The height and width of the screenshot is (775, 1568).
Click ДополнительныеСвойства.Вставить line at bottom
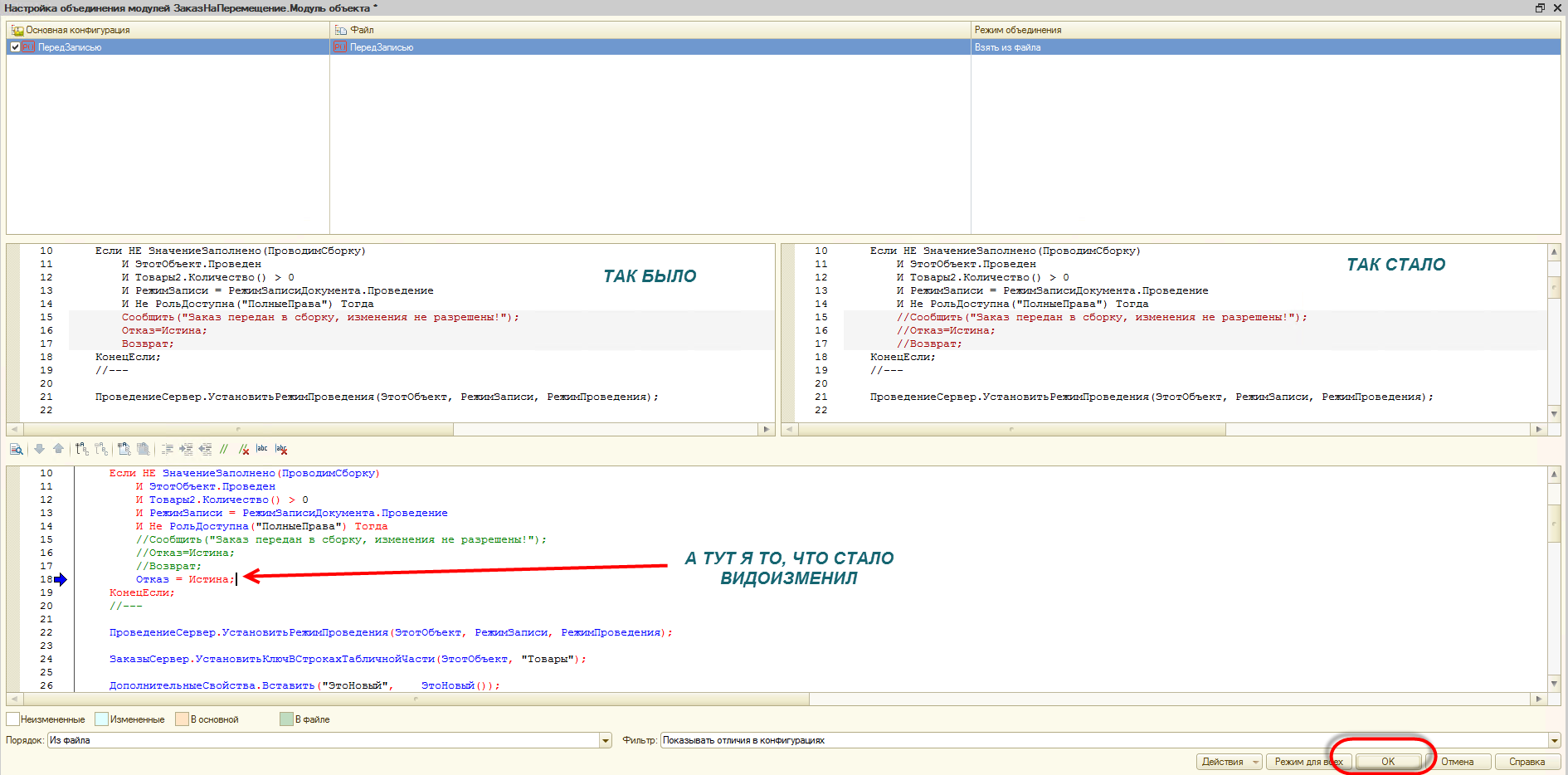coord(304,685)
